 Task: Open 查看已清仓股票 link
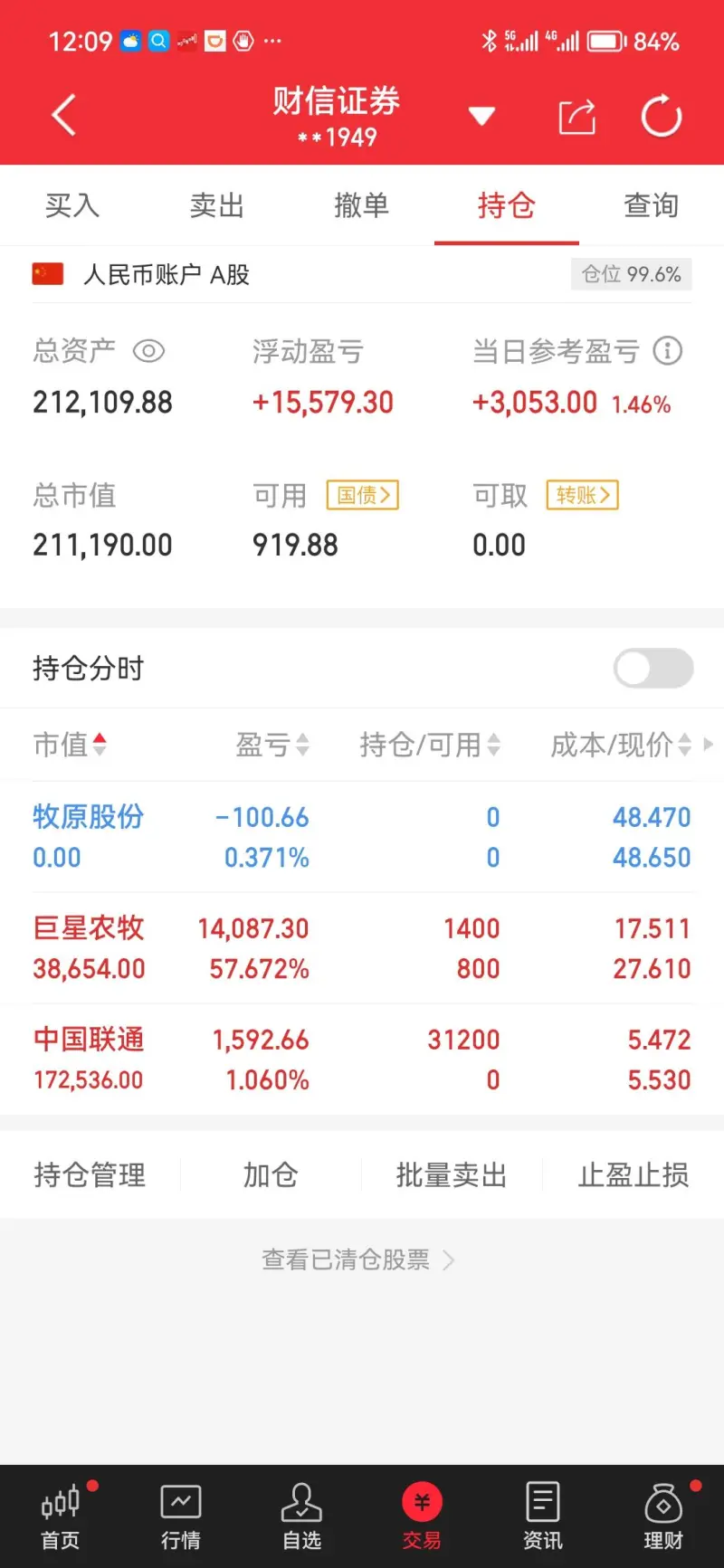tap(357, 1259)
